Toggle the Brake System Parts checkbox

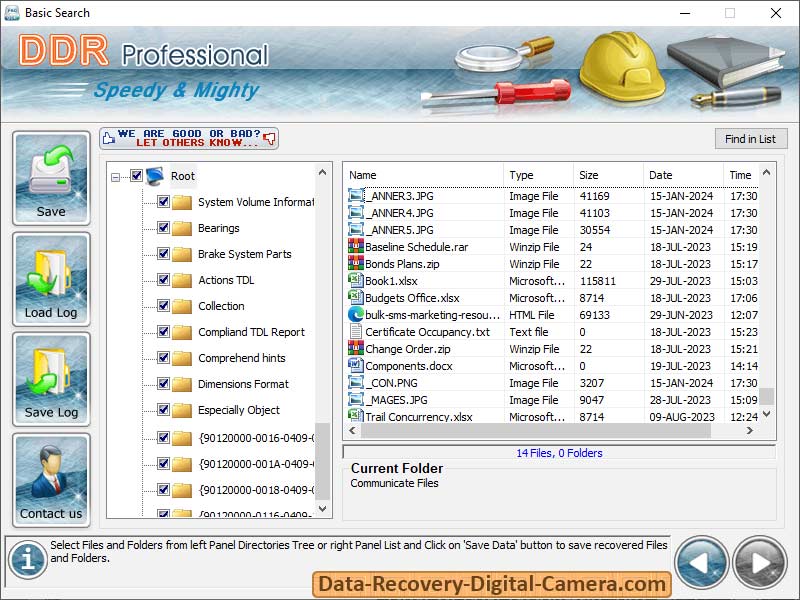163,254
